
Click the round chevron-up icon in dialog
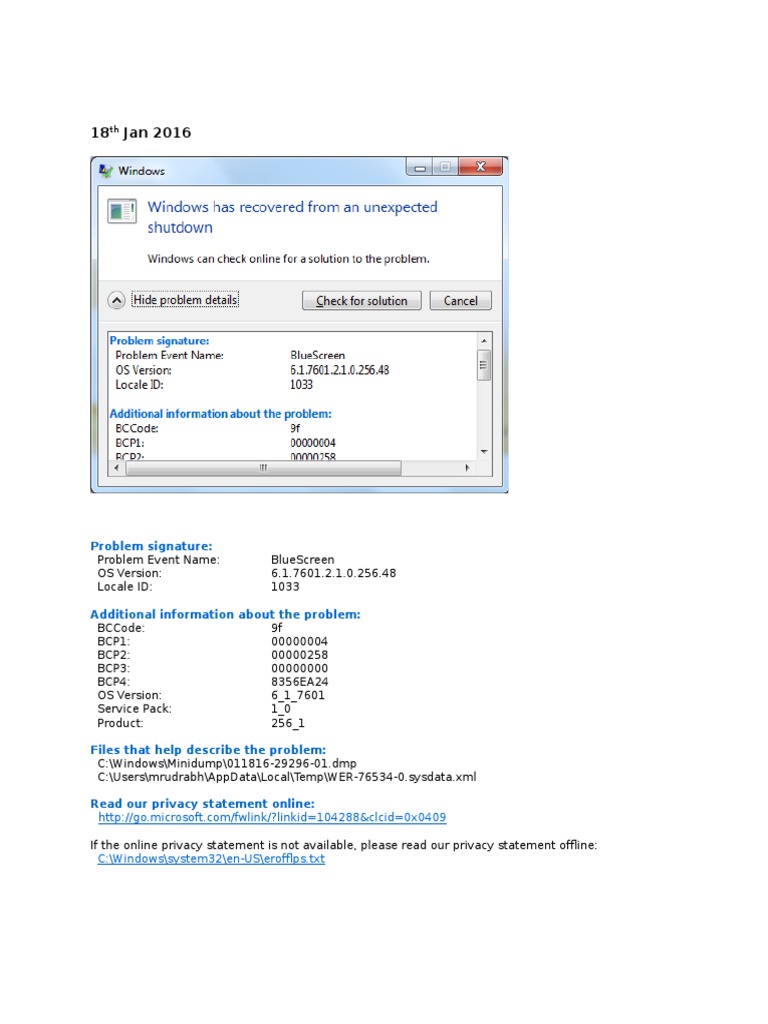tap(116, 300)
